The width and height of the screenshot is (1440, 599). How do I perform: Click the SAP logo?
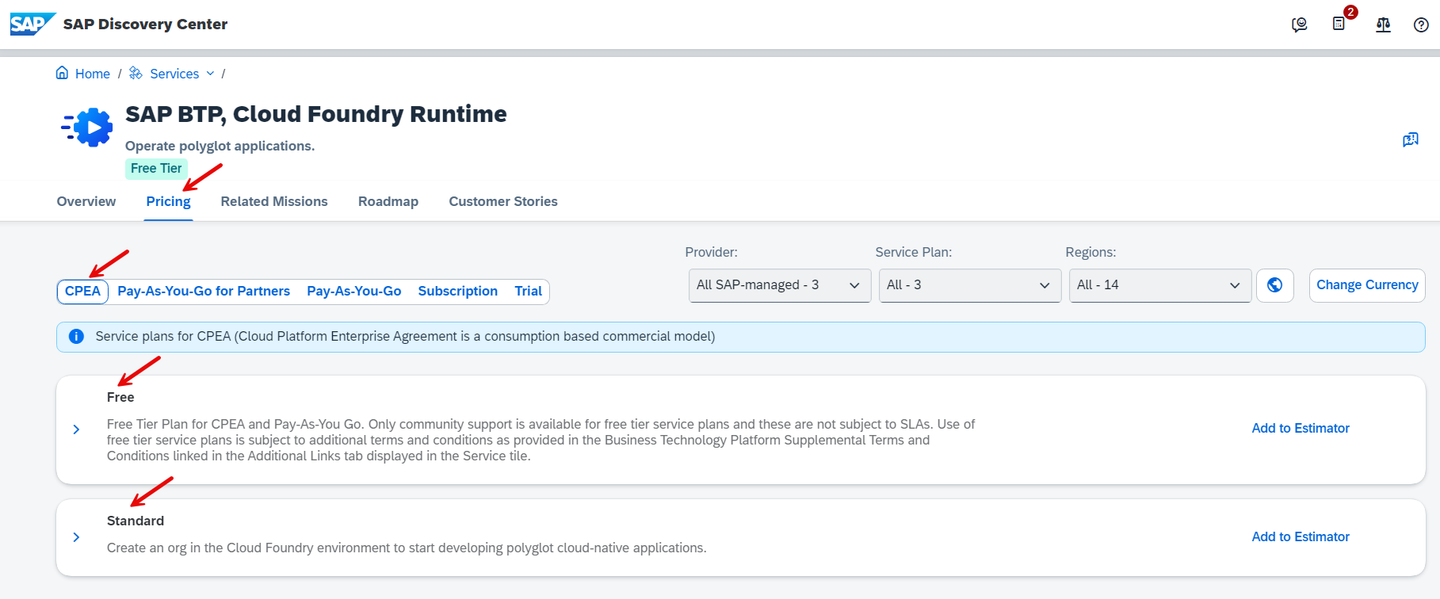pos(33,24)
